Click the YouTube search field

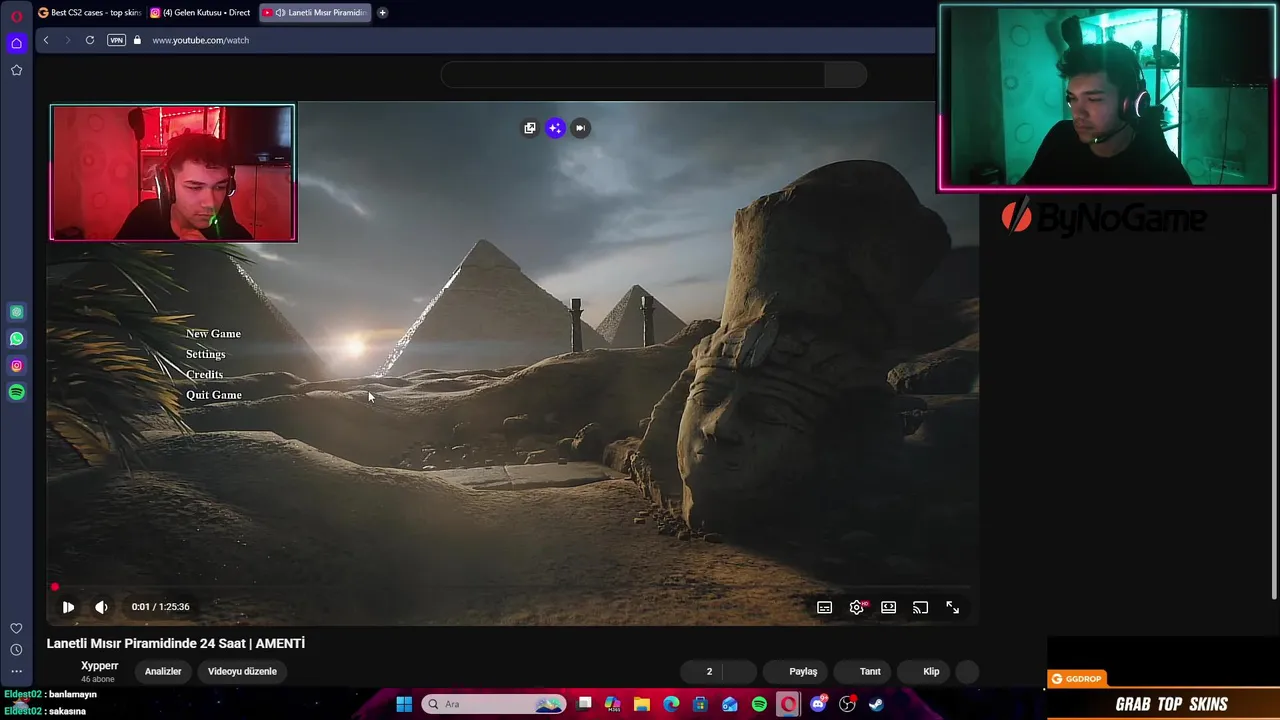point(632,74)
